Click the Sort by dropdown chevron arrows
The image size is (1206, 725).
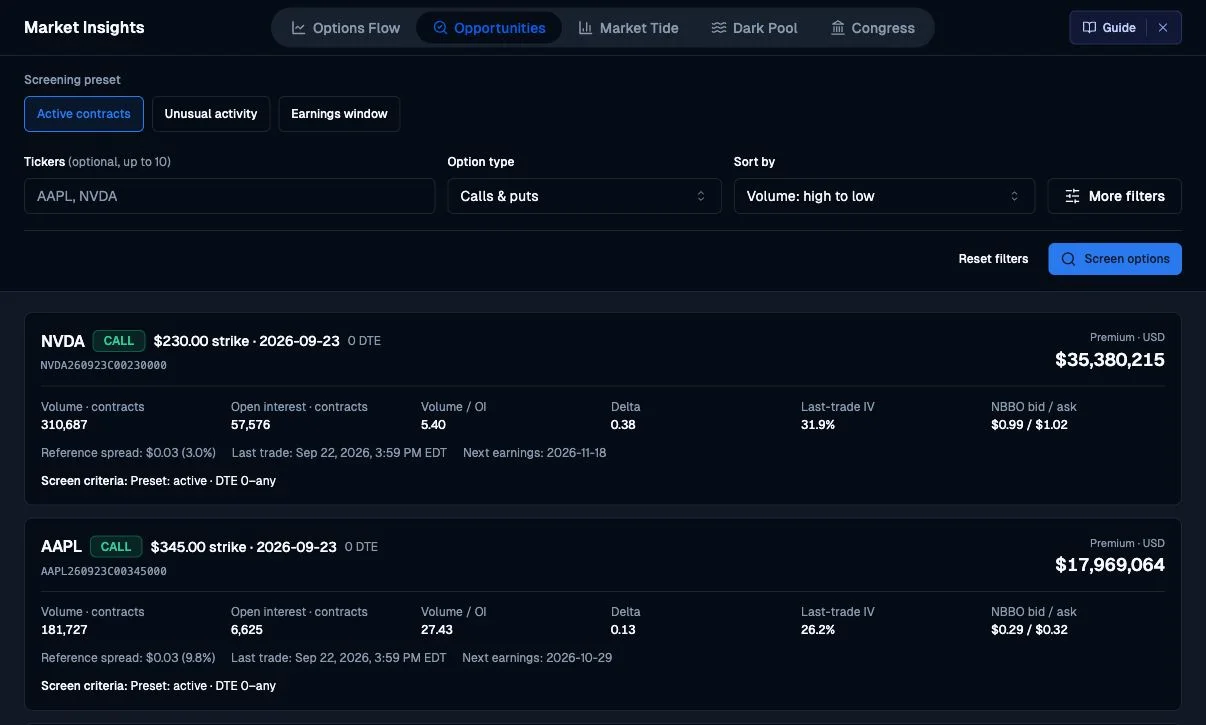[x=1014, y=196]
